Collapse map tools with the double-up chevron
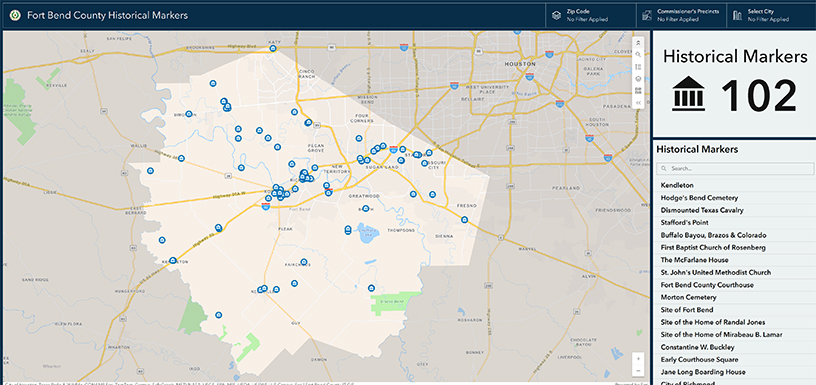This screenshot has width=816, height=385. click(639, 44)
